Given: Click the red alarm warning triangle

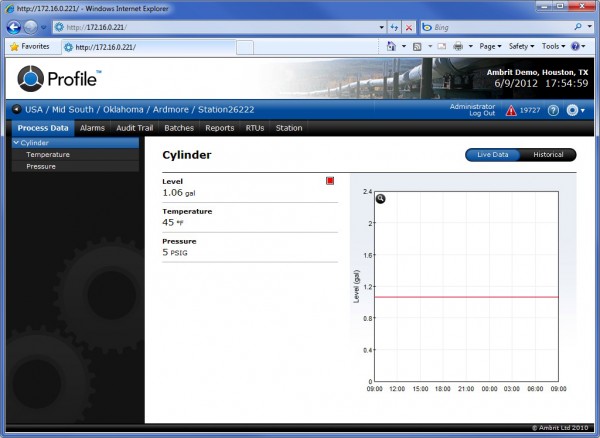Looking at the screenshot, I should tap(511, 111).
